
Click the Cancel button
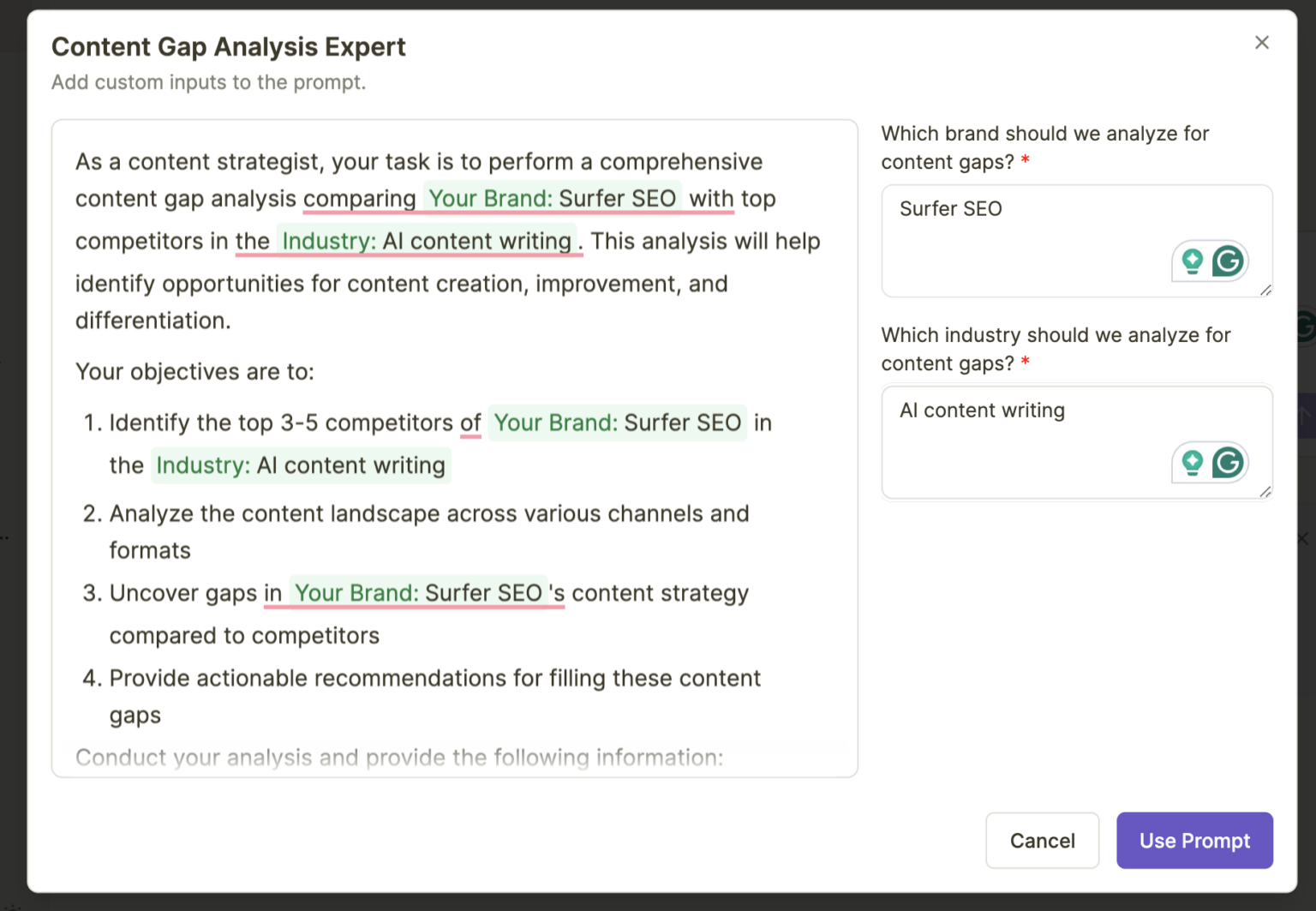[x=1042, y=841]
